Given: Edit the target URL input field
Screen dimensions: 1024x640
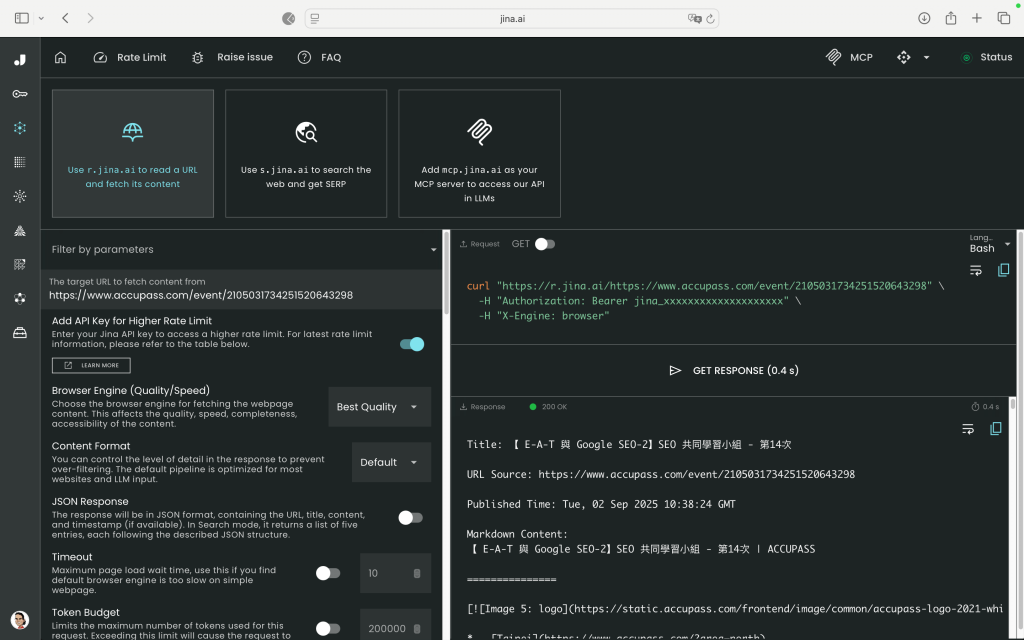Looking at the screenshot, I should [242, 289].
